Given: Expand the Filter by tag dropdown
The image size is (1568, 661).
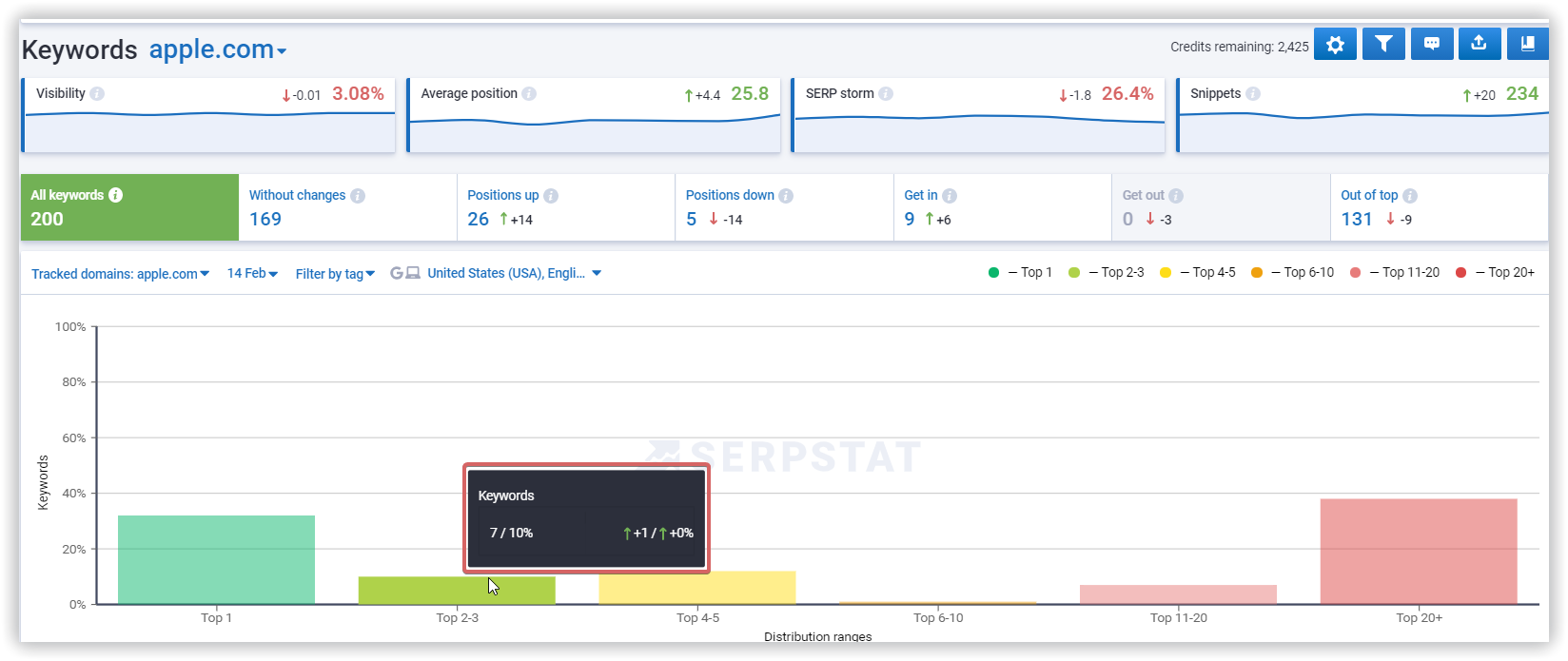Looking at the screenshot, I should coord(335,274).
